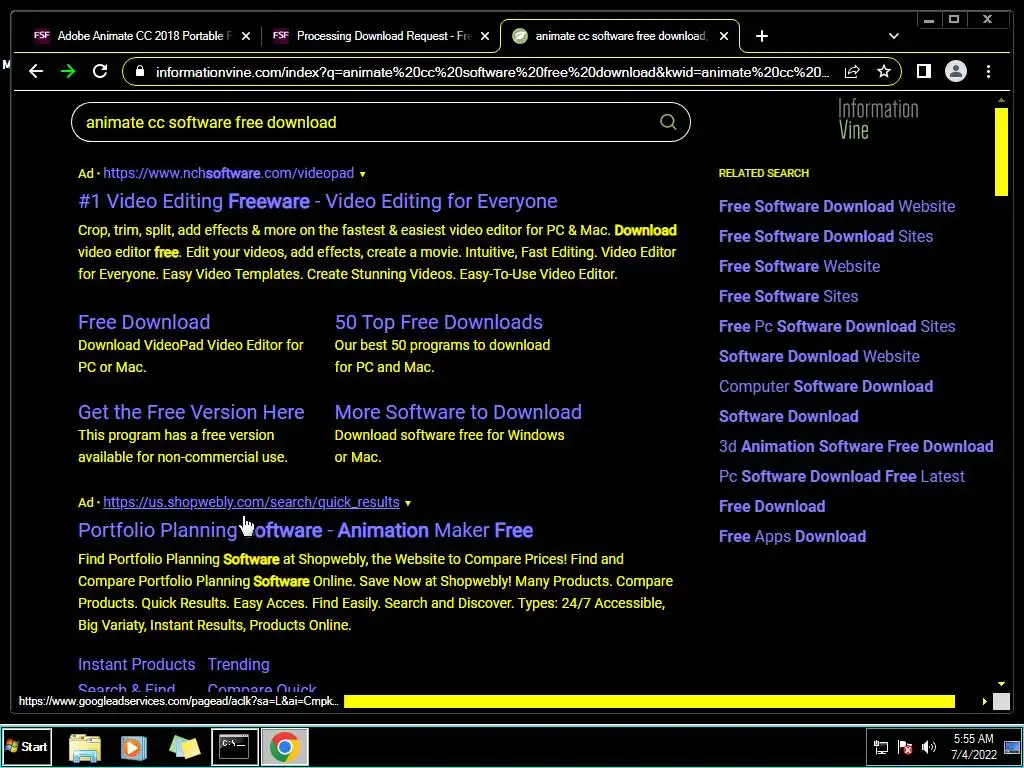Switch to Processing Download Request tab
Image resolution: width=1024 pixels, height=768 pixels.
pos(381,36)
